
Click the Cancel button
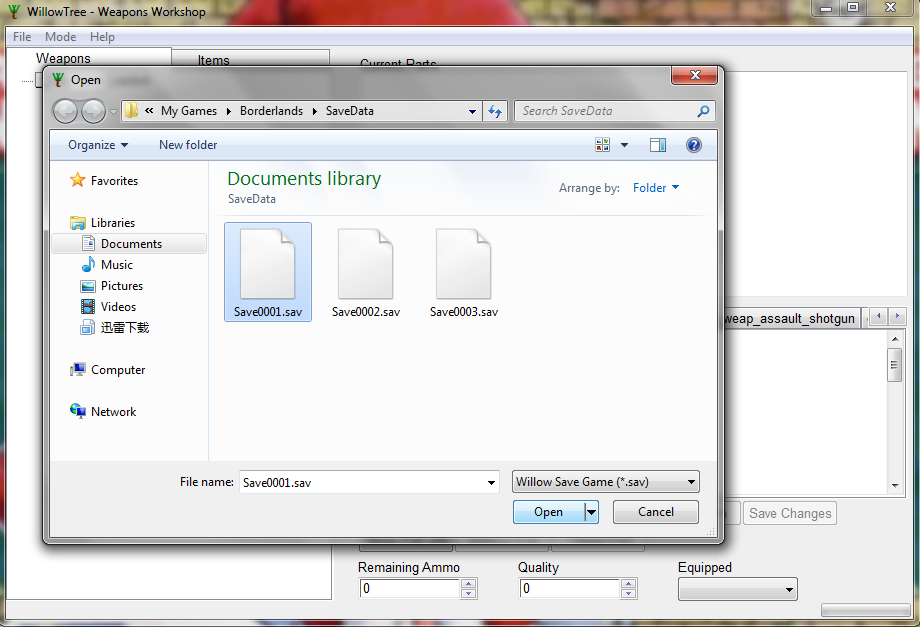655,512
